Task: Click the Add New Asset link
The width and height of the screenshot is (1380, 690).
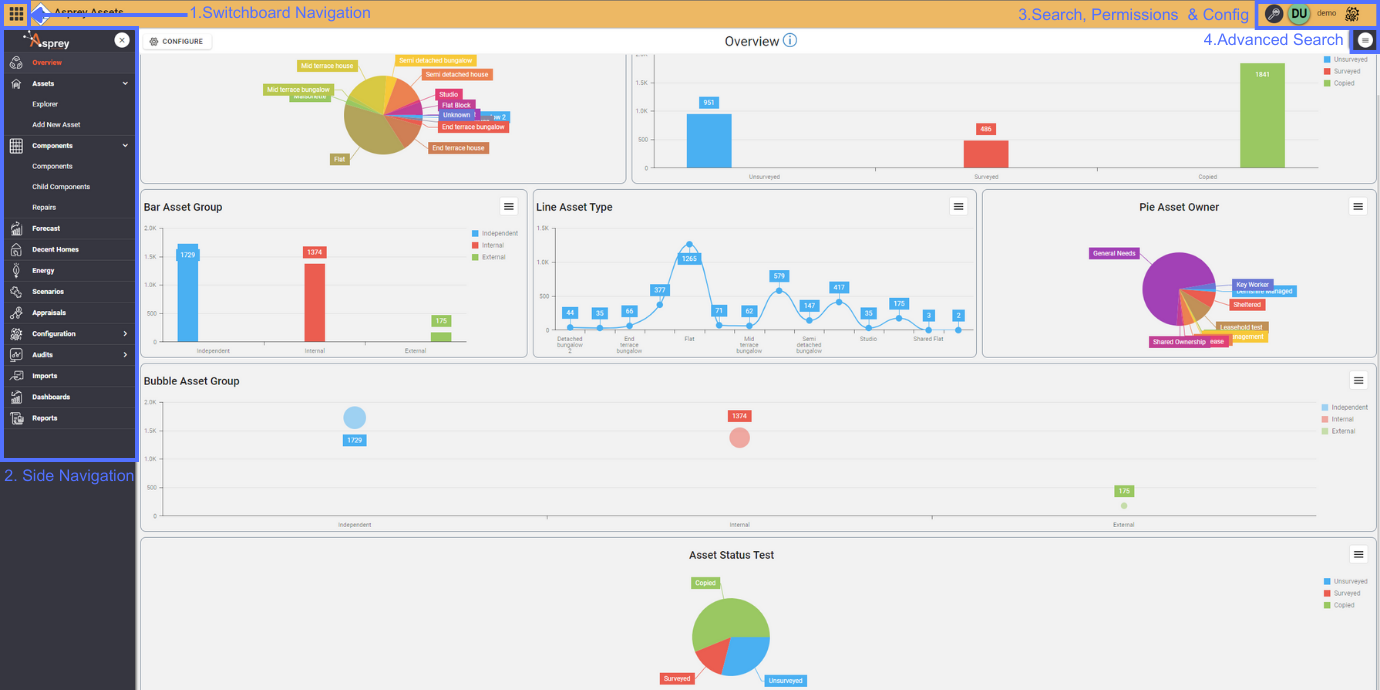Action: (x=56, y=125)
